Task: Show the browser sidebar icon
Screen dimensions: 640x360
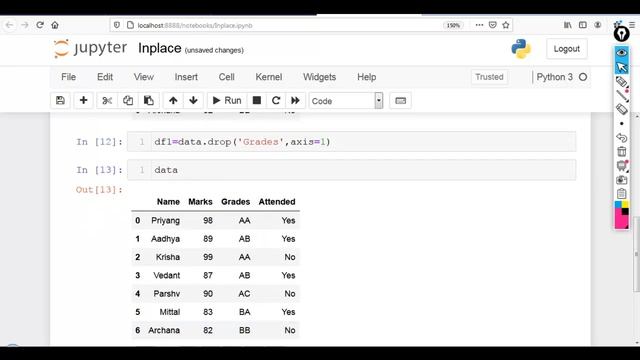Action: point(583,25)
